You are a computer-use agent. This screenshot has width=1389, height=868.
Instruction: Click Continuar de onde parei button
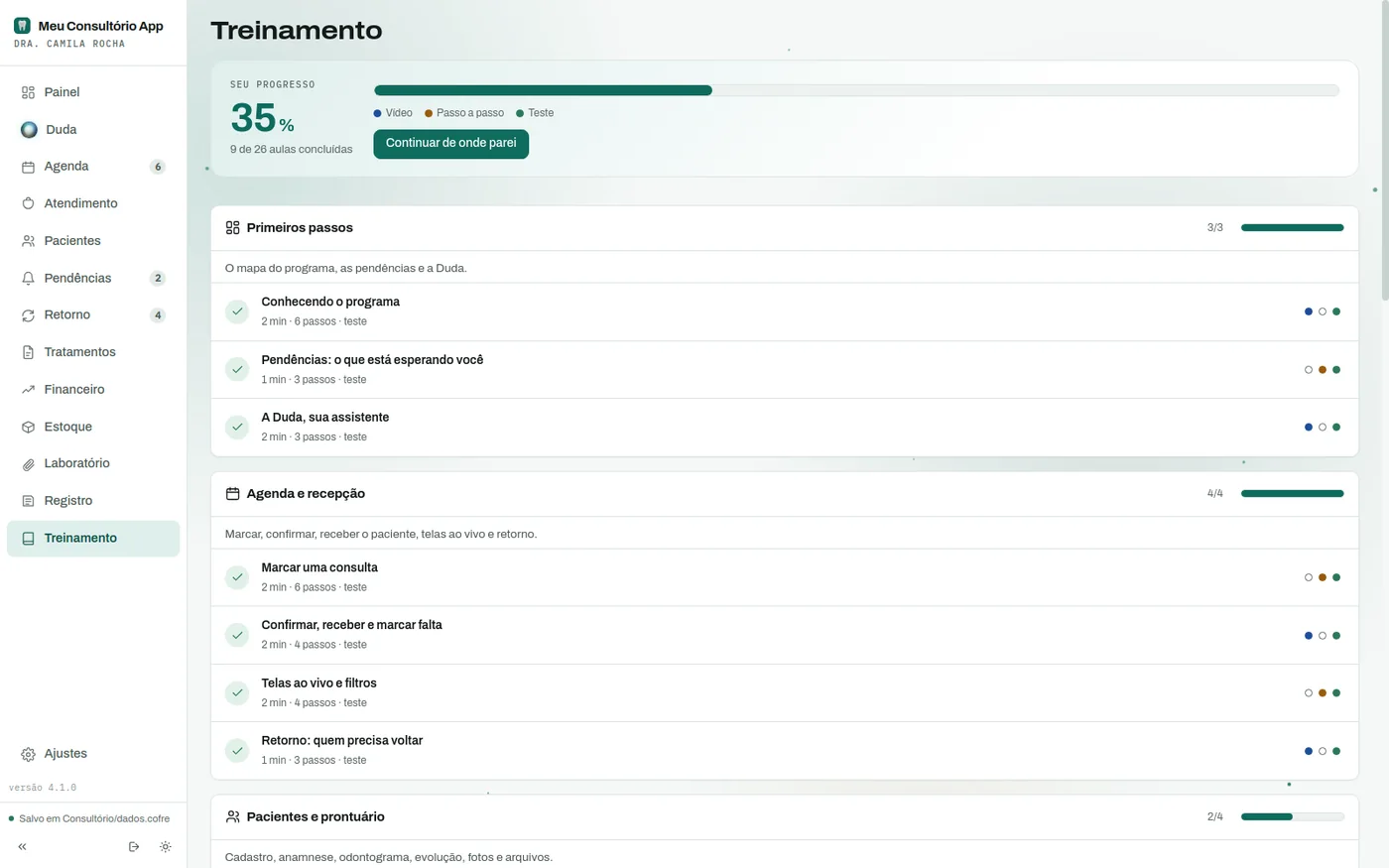[x=450, y=143]
